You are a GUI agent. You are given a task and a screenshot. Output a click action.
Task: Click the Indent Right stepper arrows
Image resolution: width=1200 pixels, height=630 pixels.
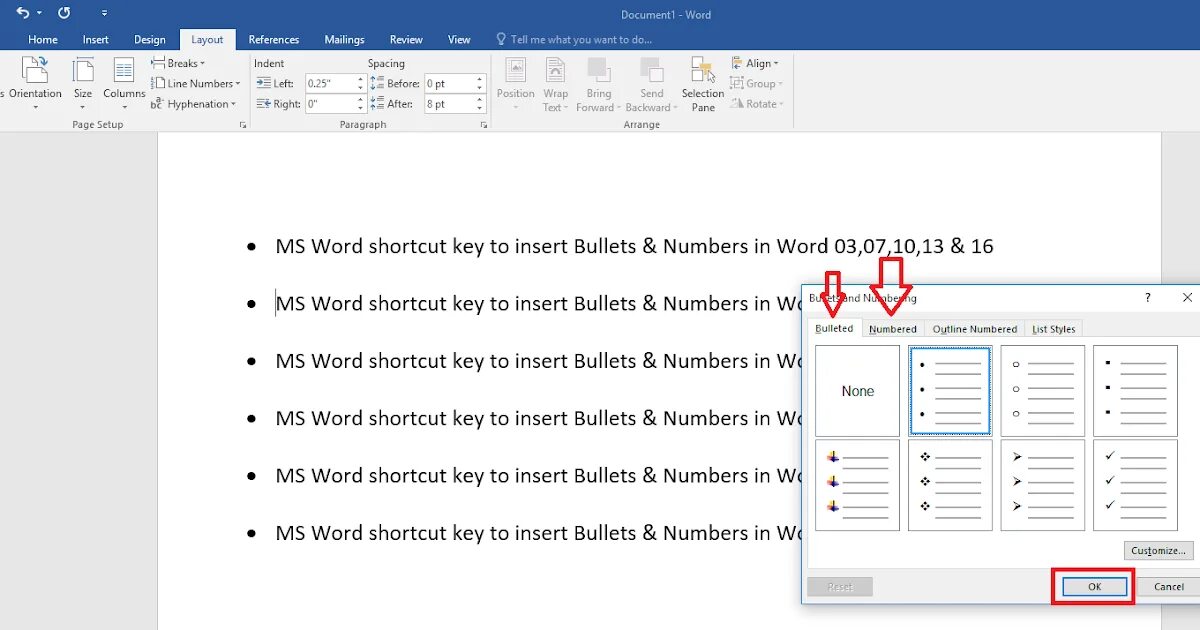(x=361, y=104)
